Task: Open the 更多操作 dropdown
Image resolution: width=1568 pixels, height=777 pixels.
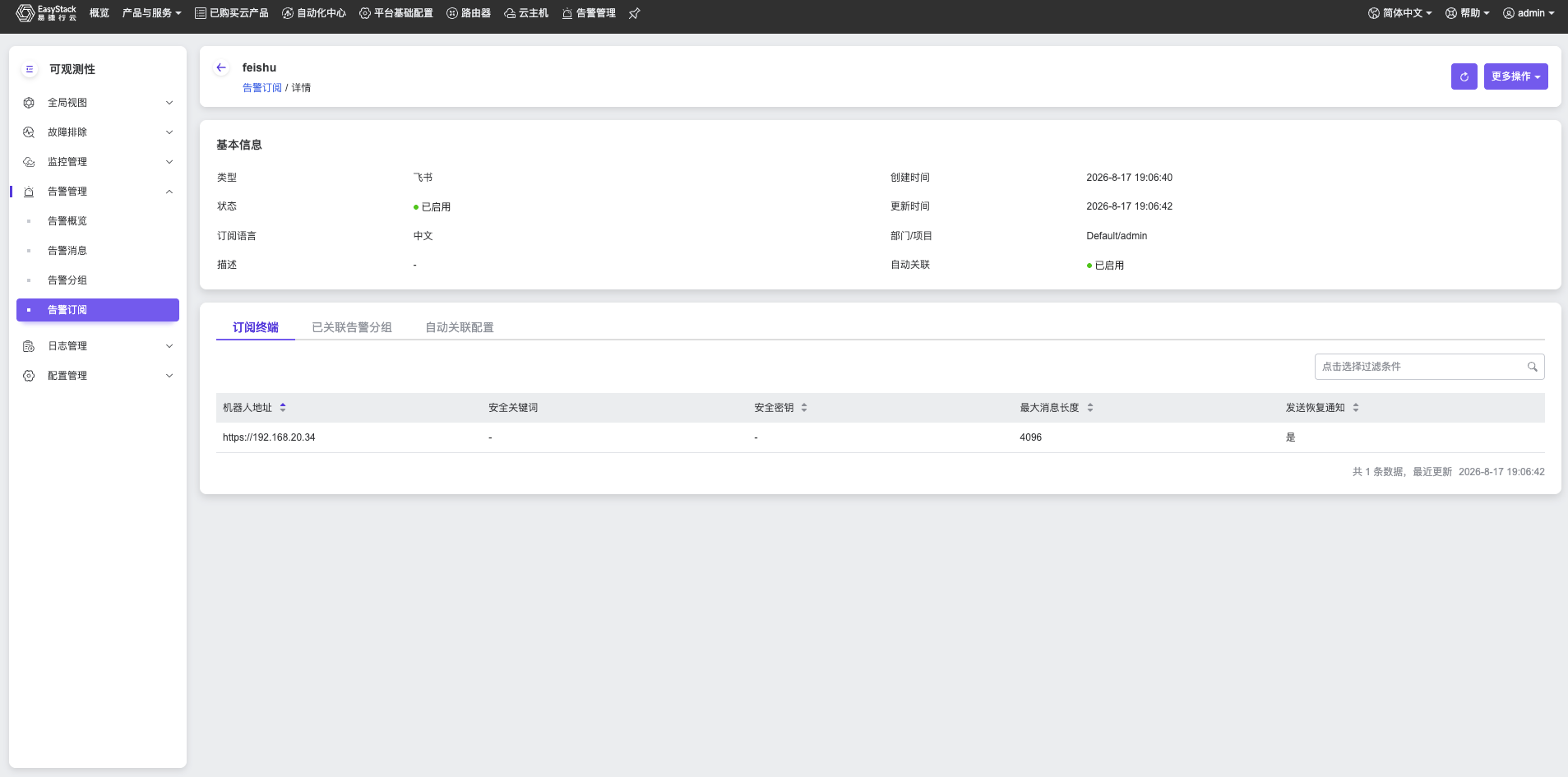Action: pos(1515,76)
